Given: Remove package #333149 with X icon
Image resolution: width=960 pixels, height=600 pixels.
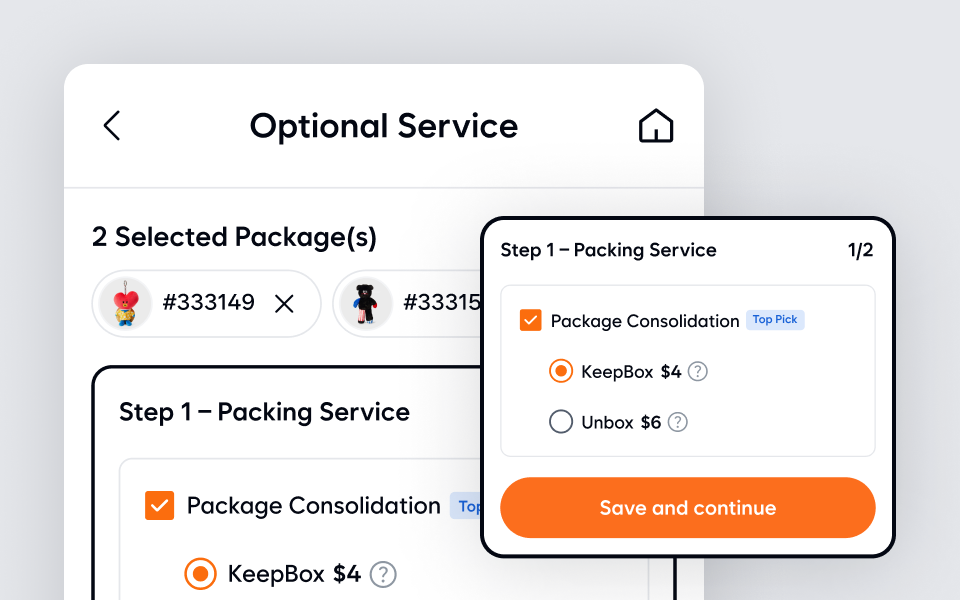Looking at the screenshot, I should [x=284, y=303].
